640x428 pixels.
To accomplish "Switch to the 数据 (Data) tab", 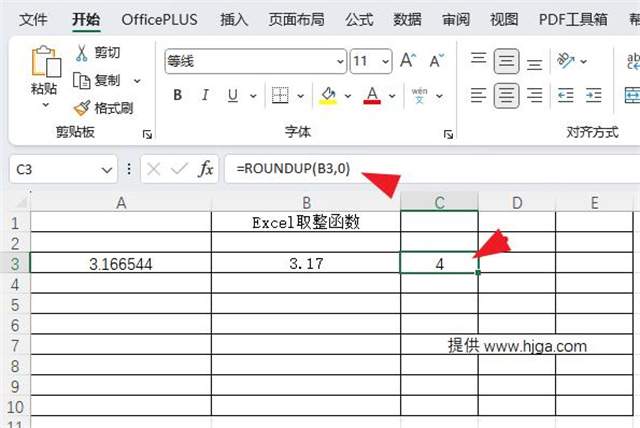I will point(407,19).
